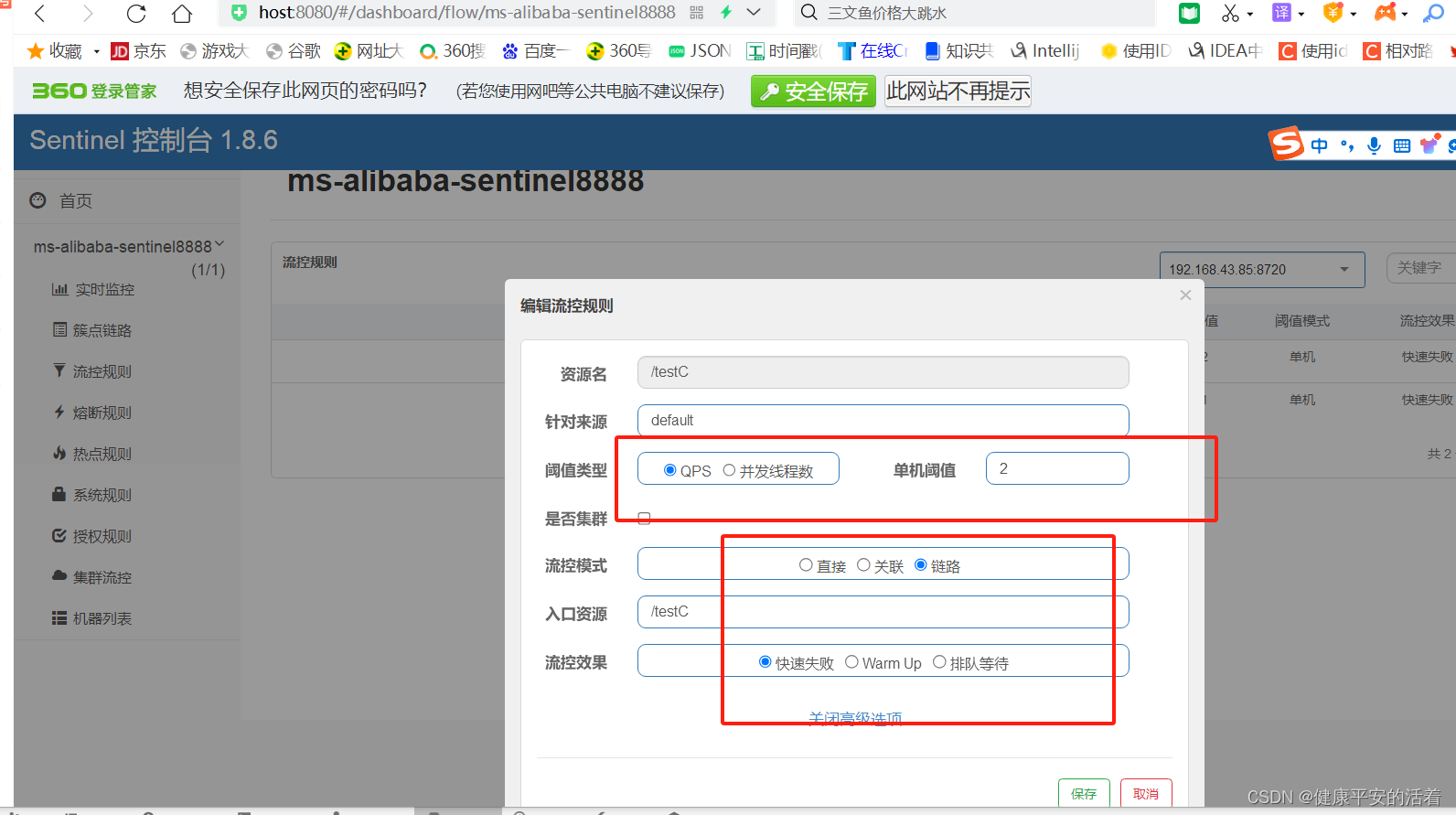Go to 首页 in sidebar
This screenshot has width=1456, height=815.
point(75,201)
